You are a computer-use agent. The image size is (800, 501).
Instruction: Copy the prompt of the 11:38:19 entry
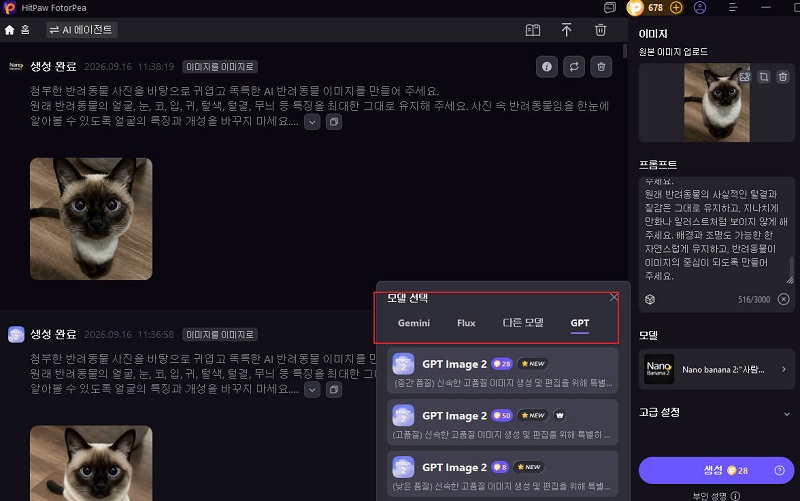tap(334, 122)
